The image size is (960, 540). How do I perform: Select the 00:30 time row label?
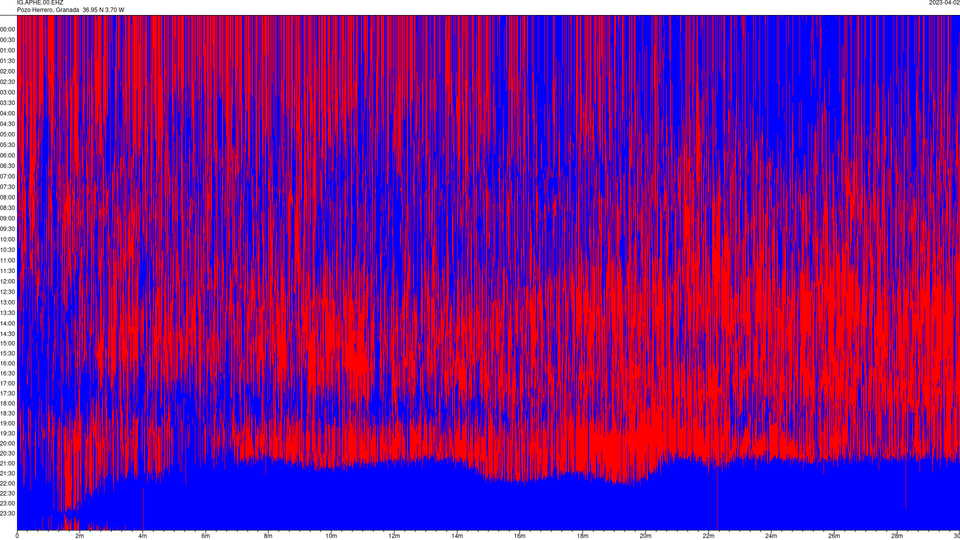tap(7, 40)
